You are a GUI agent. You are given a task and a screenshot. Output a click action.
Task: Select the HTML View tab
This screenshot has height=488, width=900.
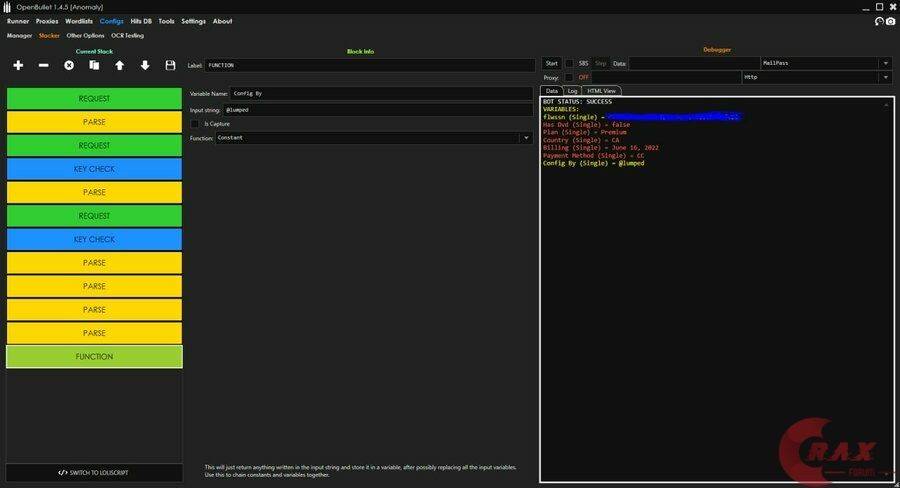(602, 91)
